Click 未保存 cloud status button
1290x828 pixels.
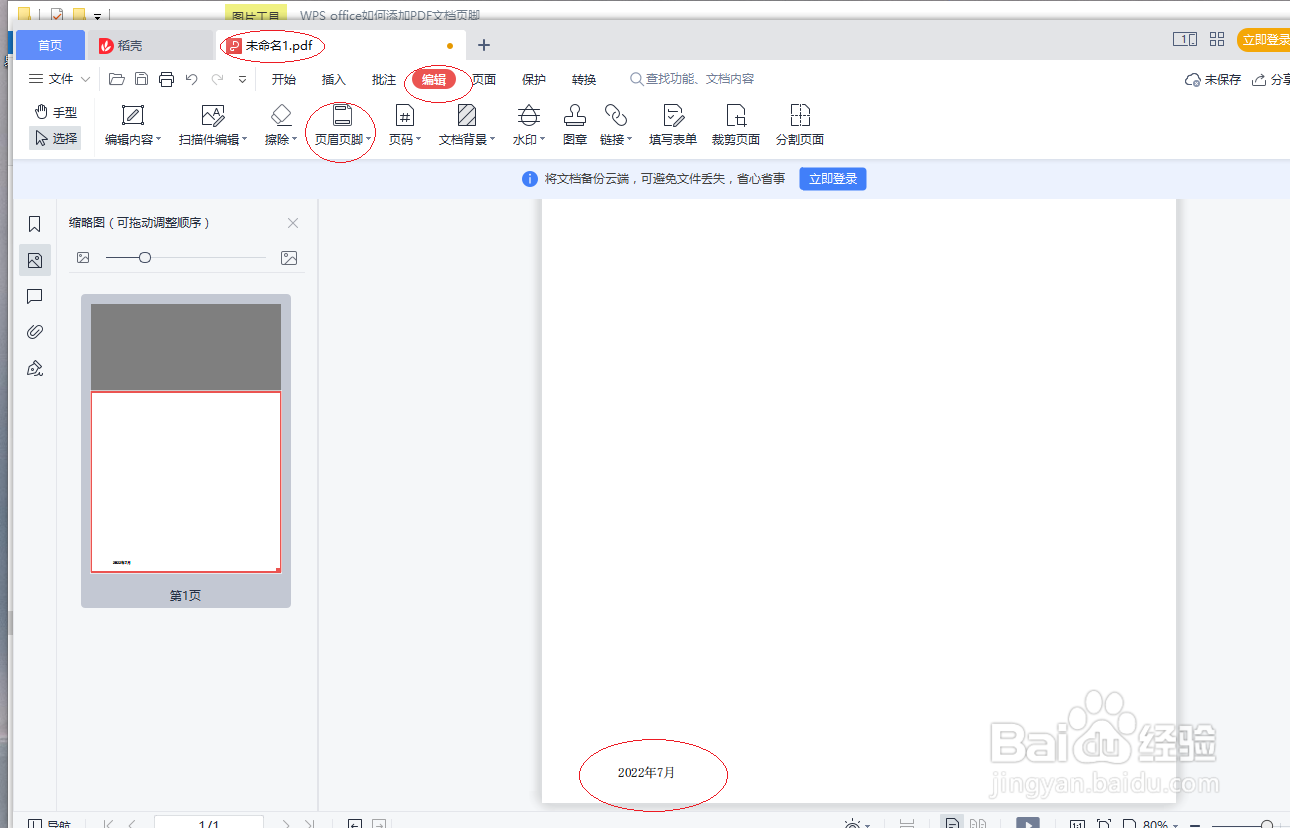pyautogui.click(x=1213, y=80)
